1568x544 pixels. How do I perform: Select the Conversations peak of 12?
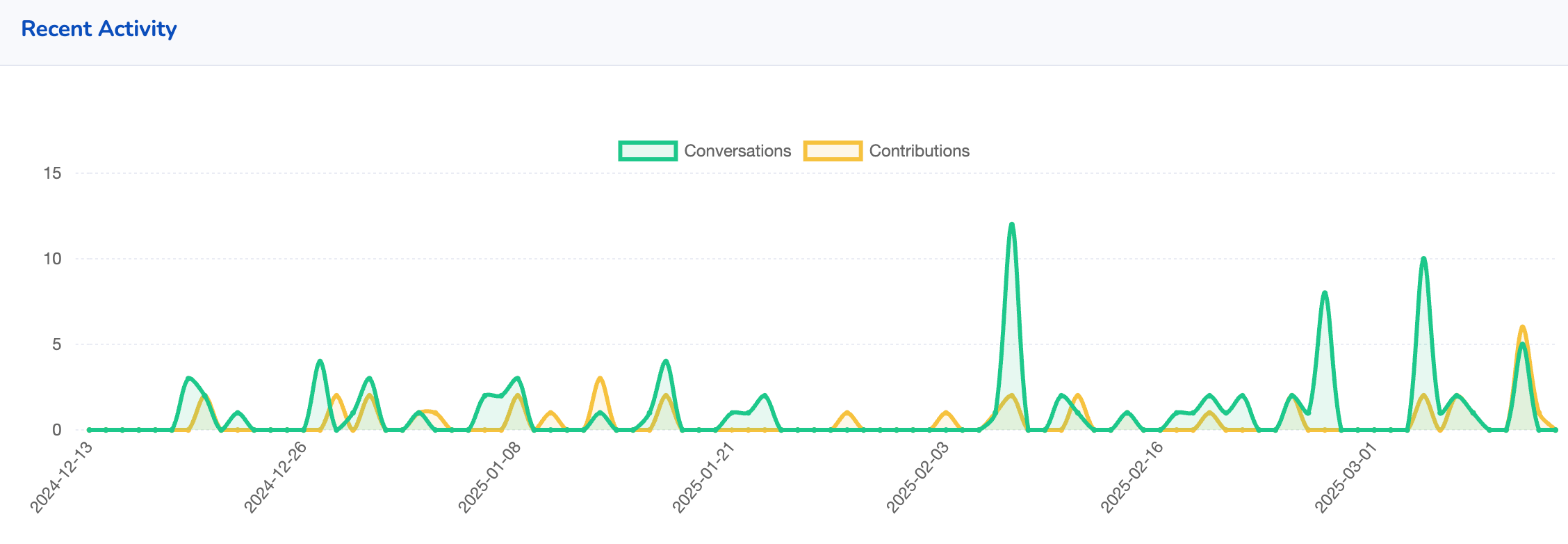pos(1011,225)
